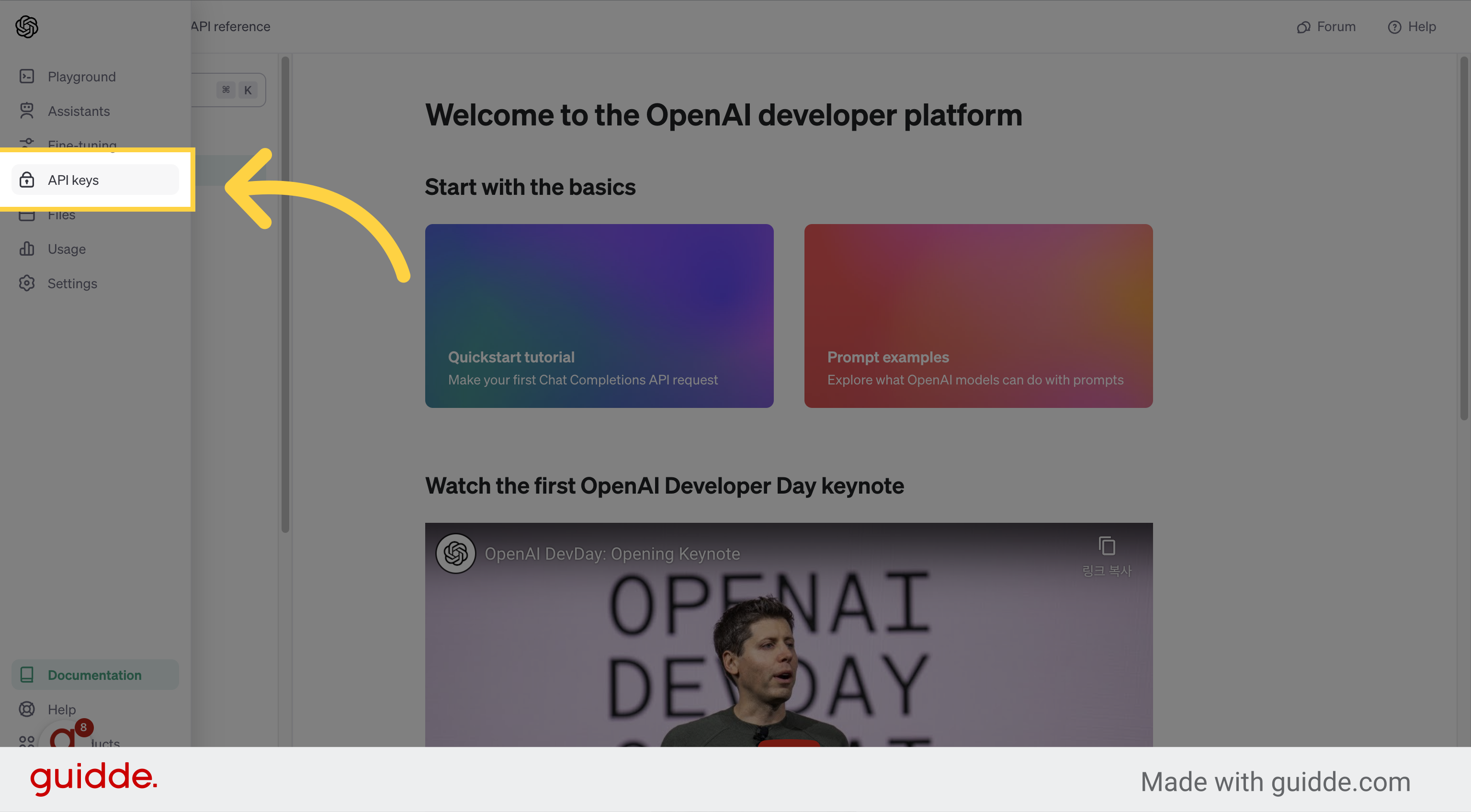Open the Forum link in the header
This screenshot has width=1471, height=812.
[1326, 26]
